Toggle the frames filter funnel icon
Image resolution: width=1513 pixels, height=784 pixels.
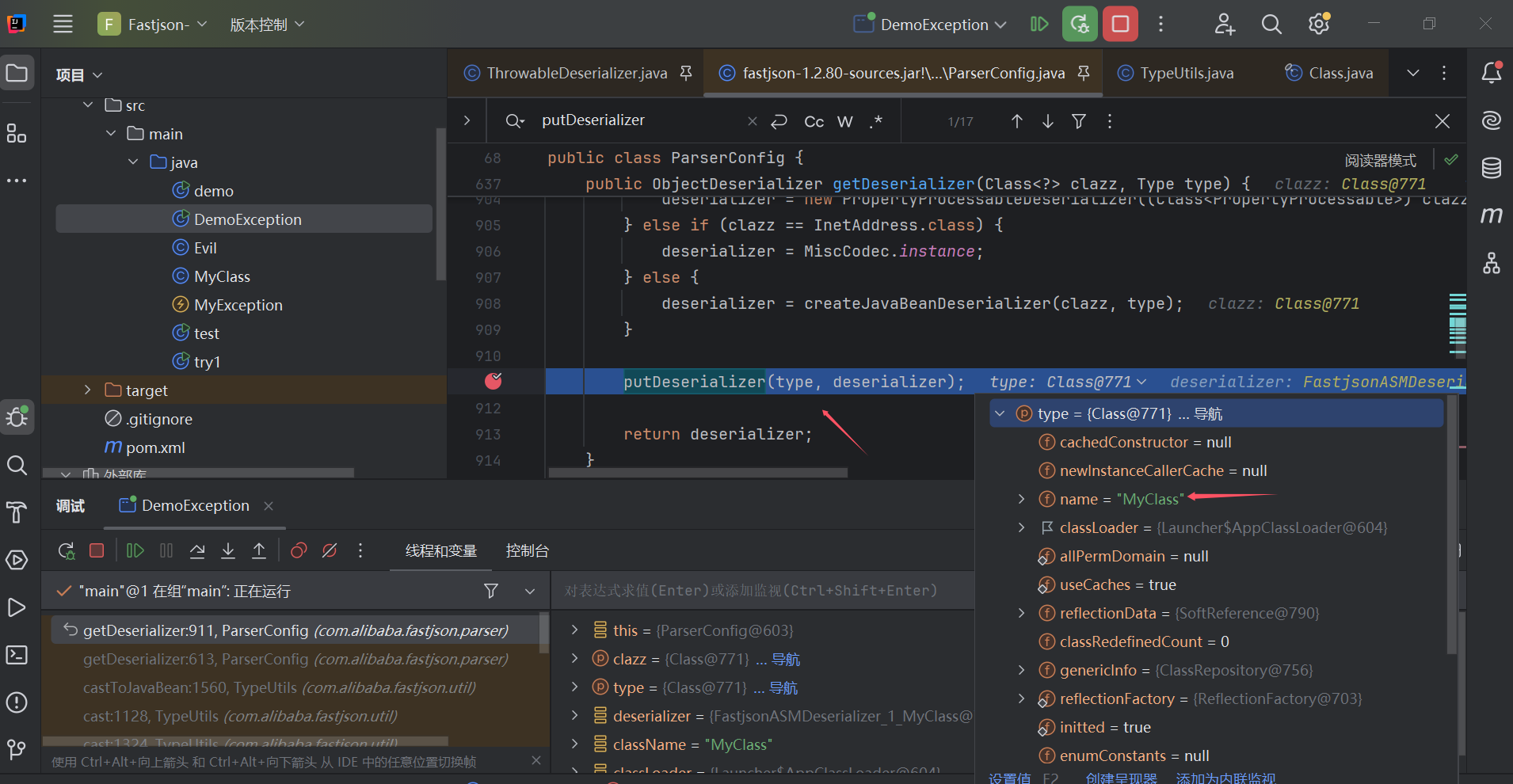(x=491, y=591)
